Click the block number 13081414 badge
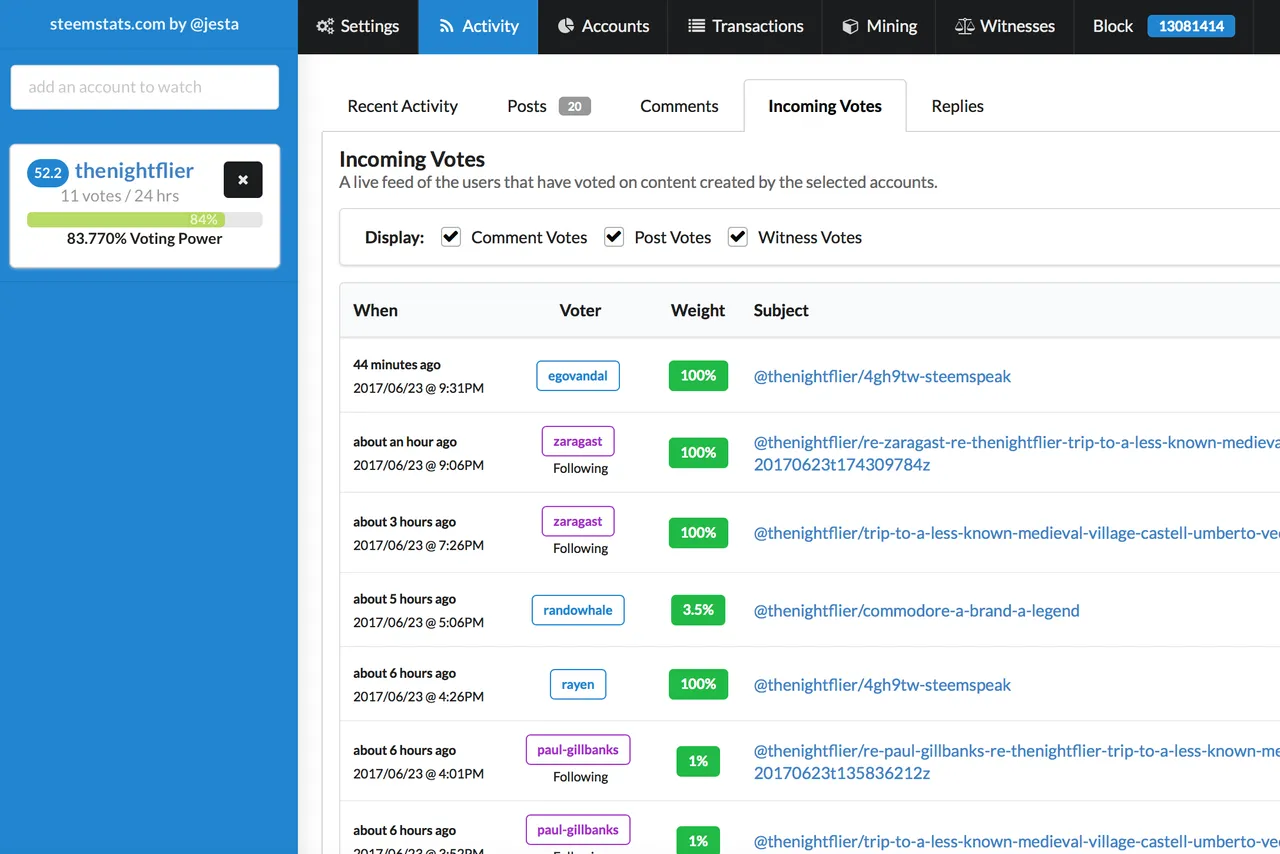 coord(1191,26)
